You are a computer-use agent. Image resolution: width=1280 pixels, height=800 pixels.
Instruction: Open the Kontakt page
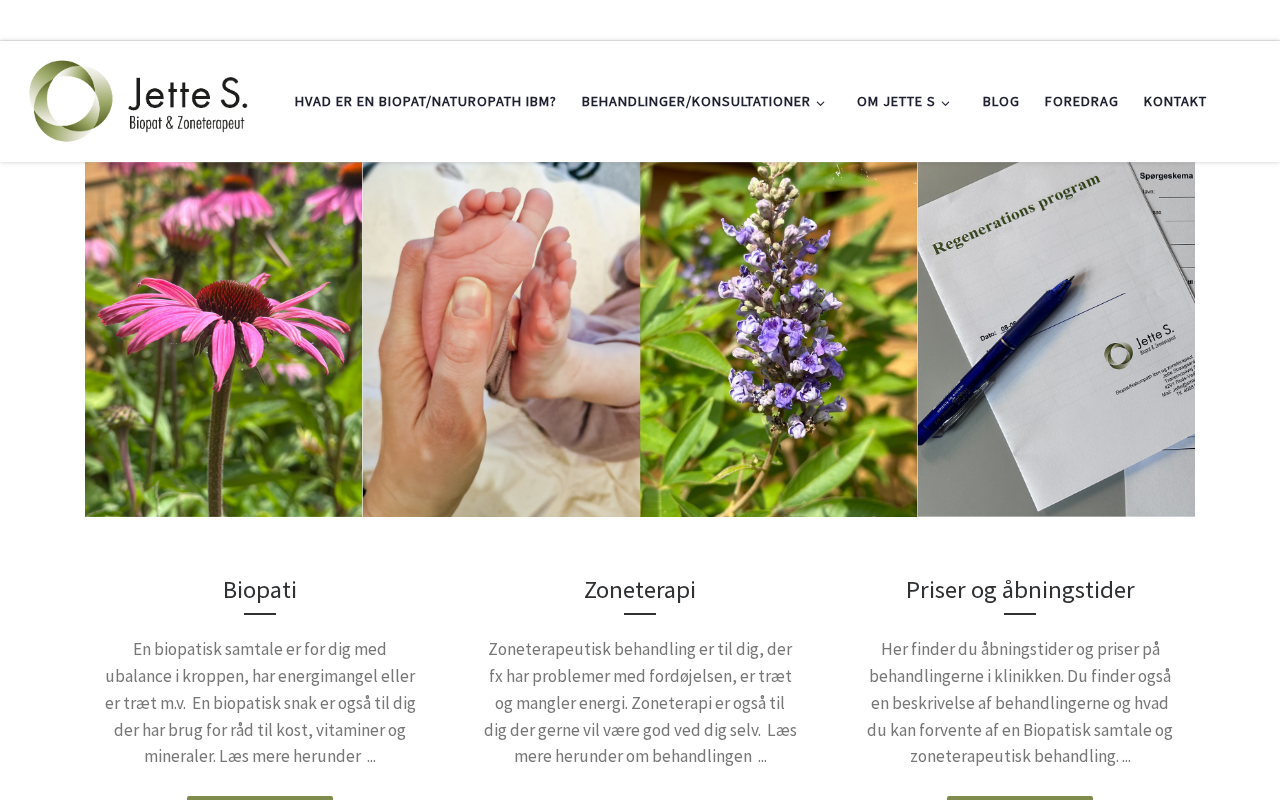pyautogui.click(x=1174, y=102)
